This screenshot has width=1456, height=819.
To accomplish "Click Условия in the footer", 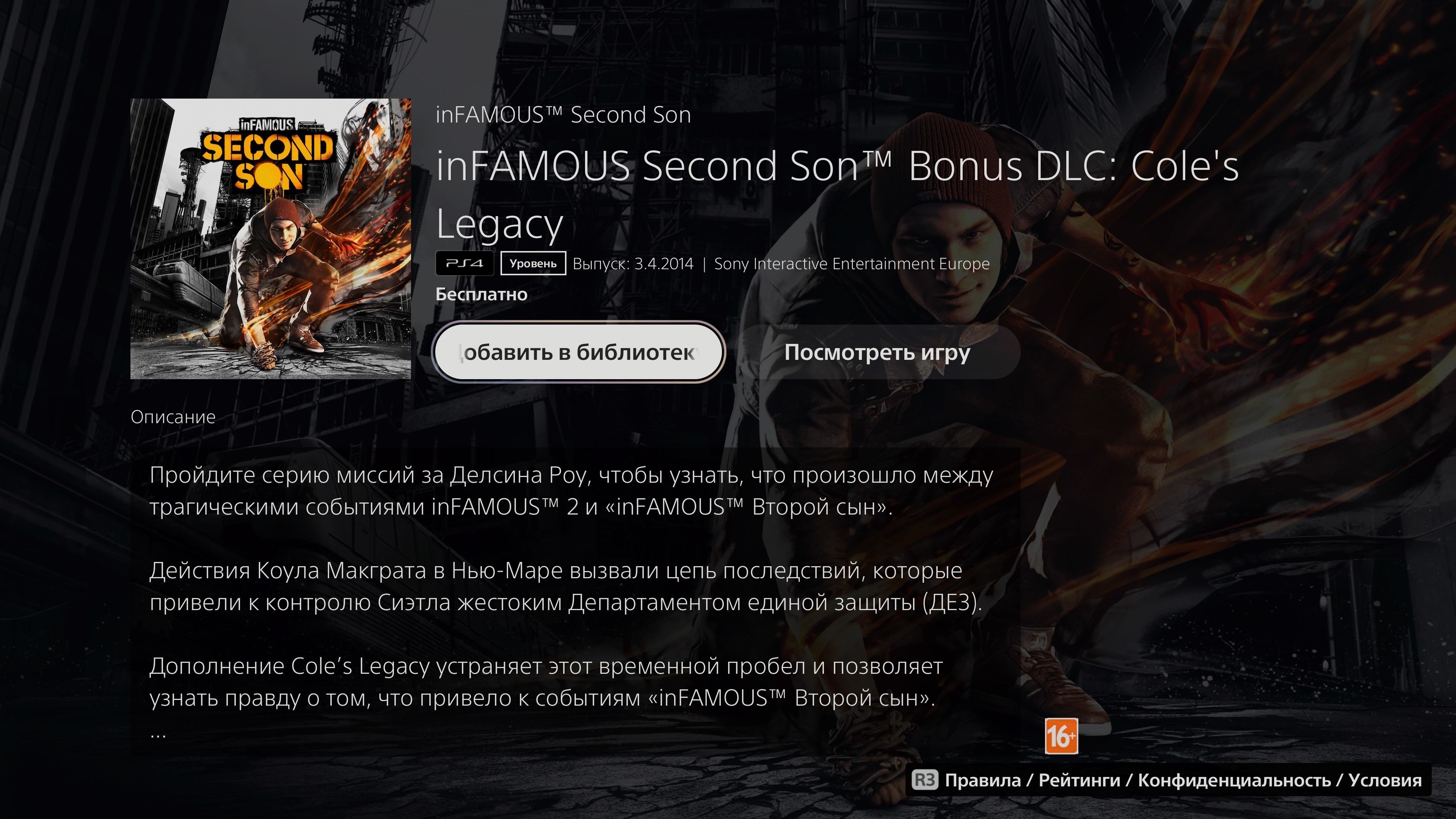I will pos(1385,781).
